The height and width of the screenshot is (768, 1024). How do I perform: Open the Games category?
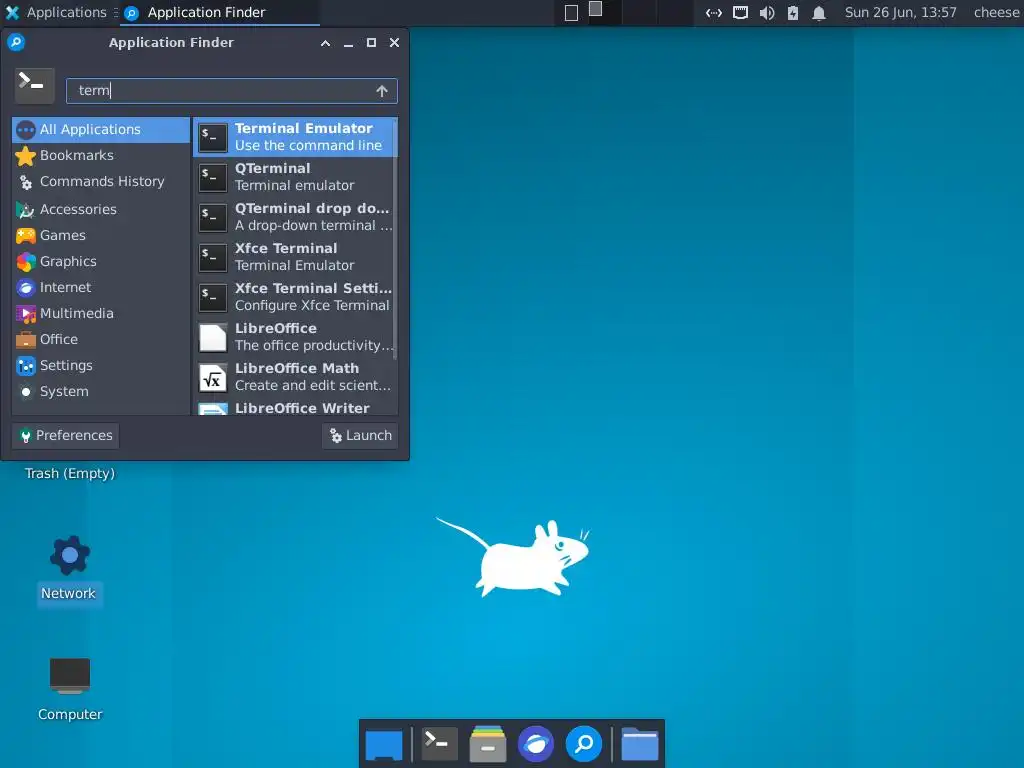coord(101,235)
